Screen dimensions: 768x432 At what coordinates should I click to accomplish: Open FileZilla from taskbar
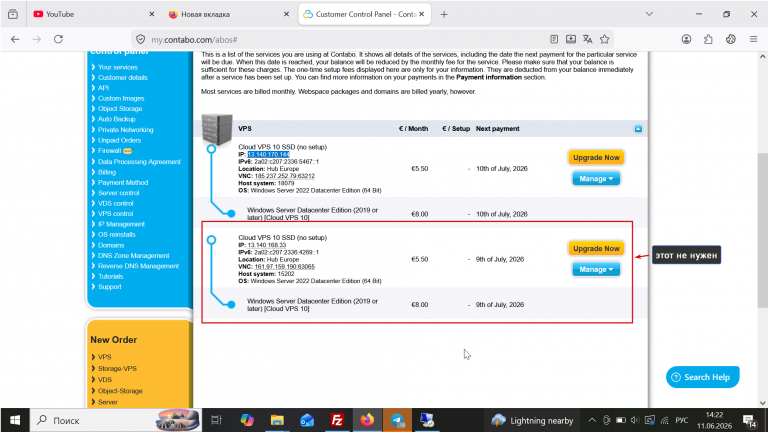click(337, 420)
